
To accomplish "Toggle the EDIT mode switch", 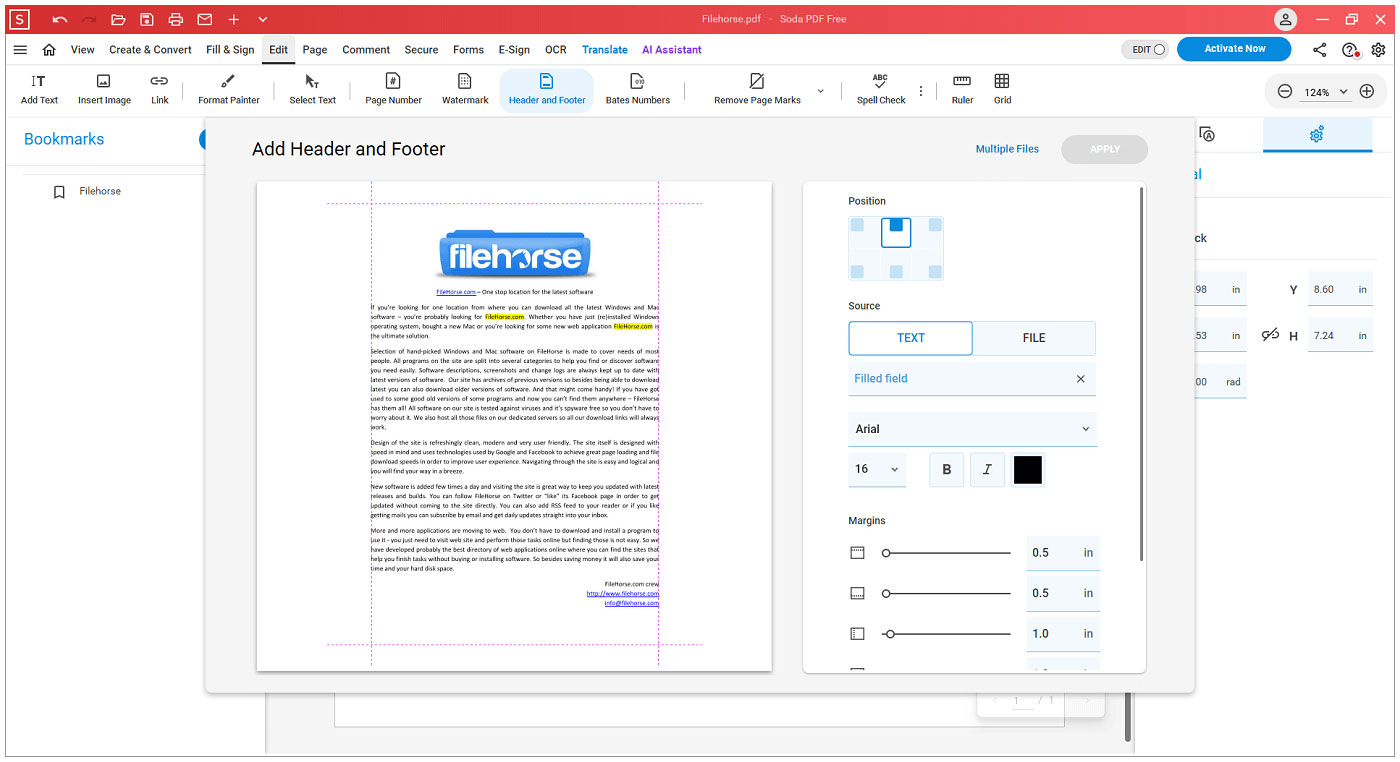I will pyautogui.click(x=1145, y=49).
